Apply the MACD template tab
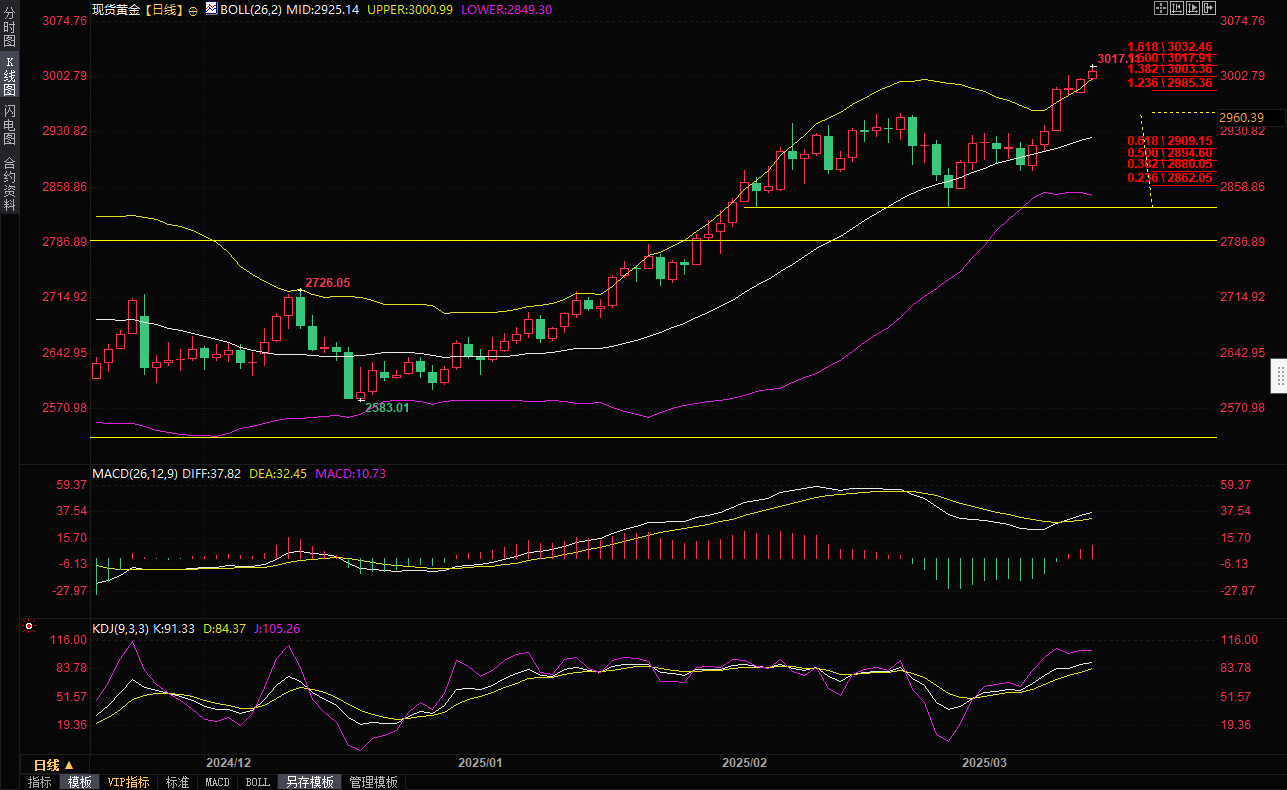1287x790 pixels. (x=217, y=782)
